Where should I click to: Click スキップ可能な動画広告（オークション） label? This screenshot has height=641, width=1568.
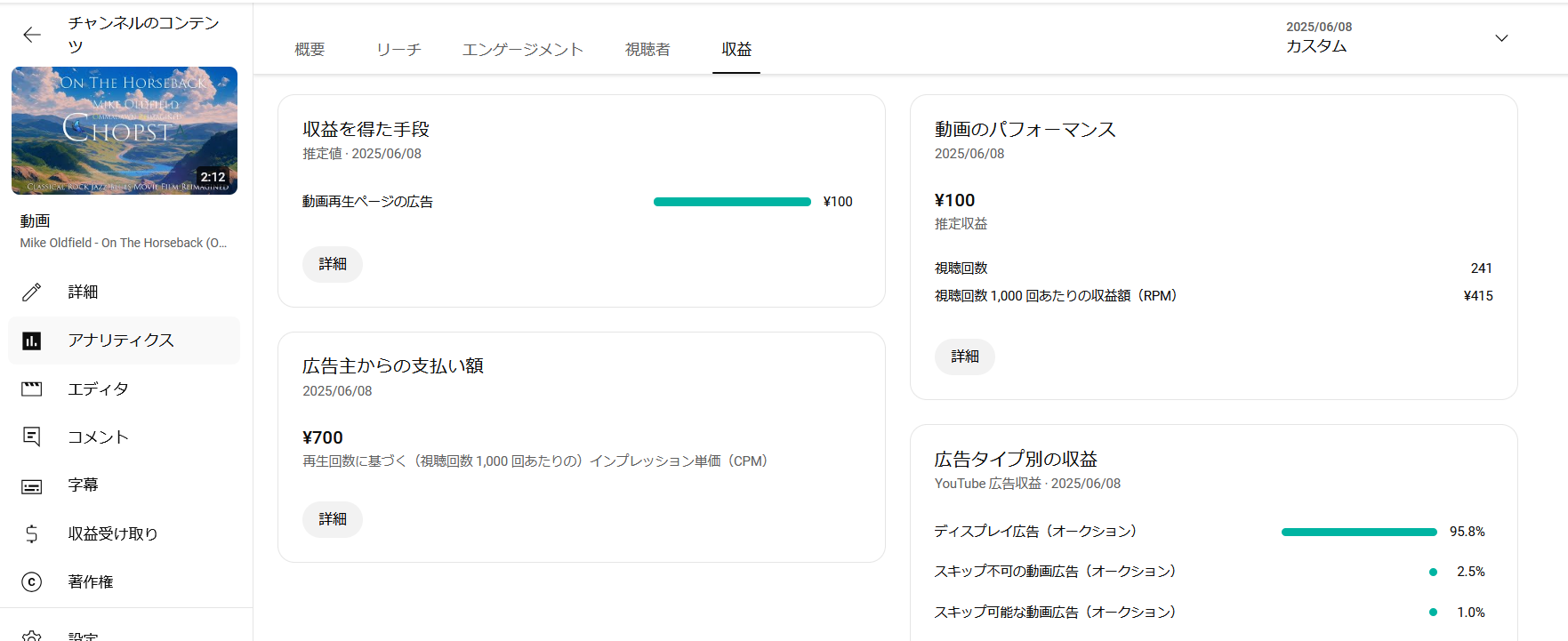point(1055,612)
